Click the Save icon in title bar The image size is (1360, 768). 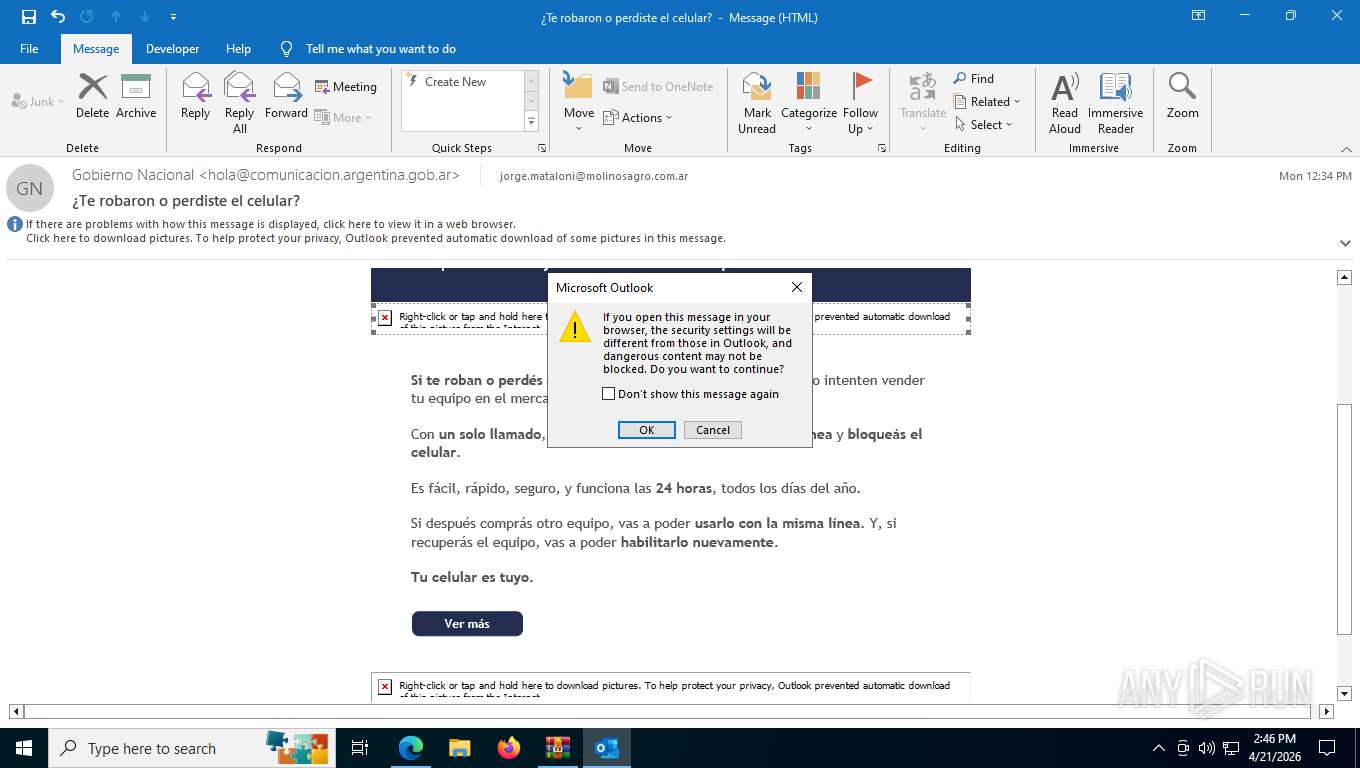[29, 17]
